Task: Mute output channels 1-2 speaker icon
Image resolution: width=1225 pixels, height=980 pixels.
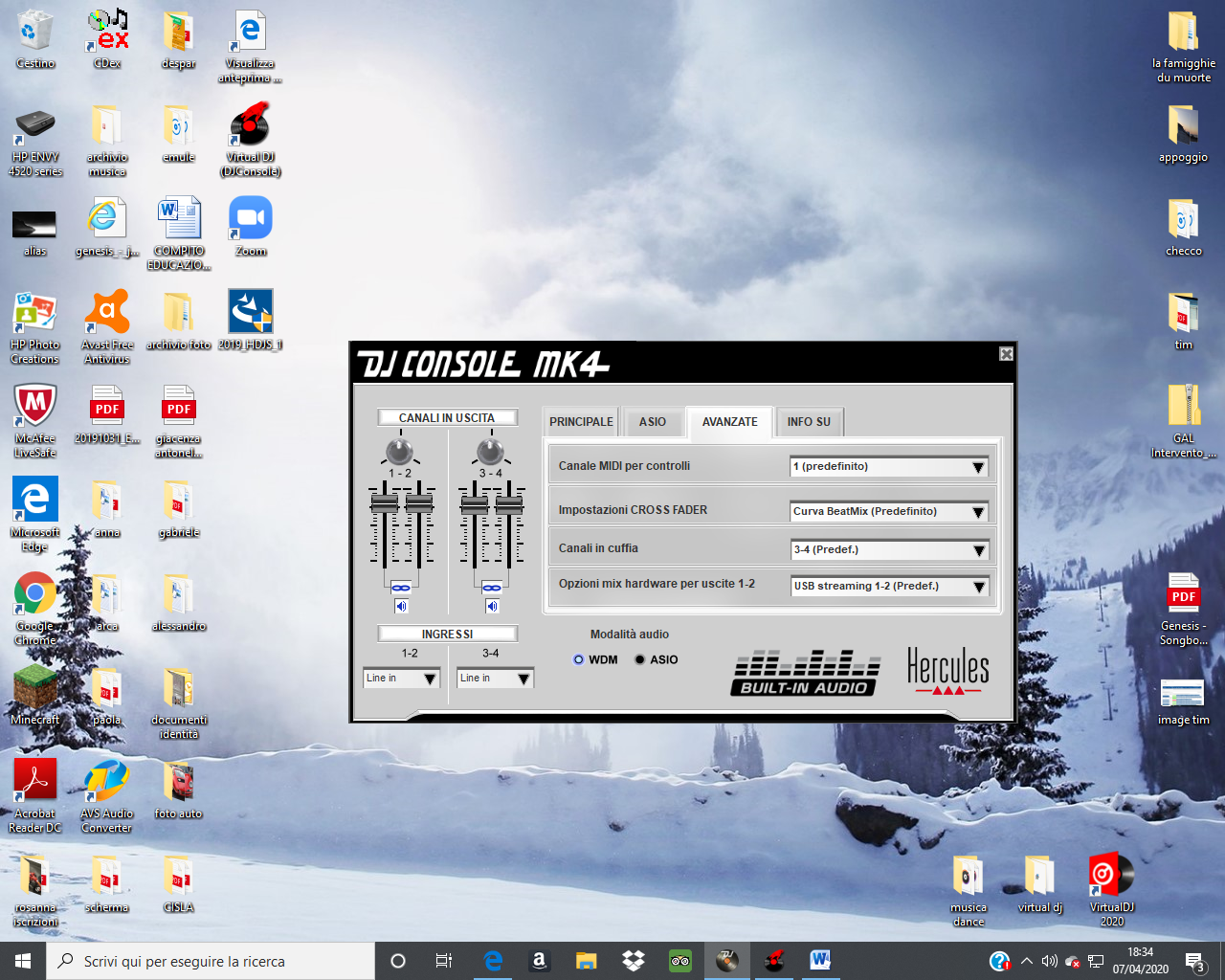Action: pos(401,606)
